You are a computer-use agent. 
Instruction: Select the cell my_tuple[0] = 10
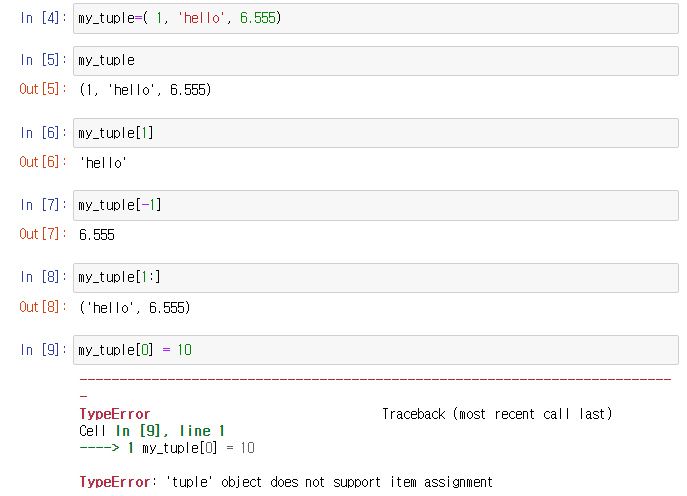point(376,350)
